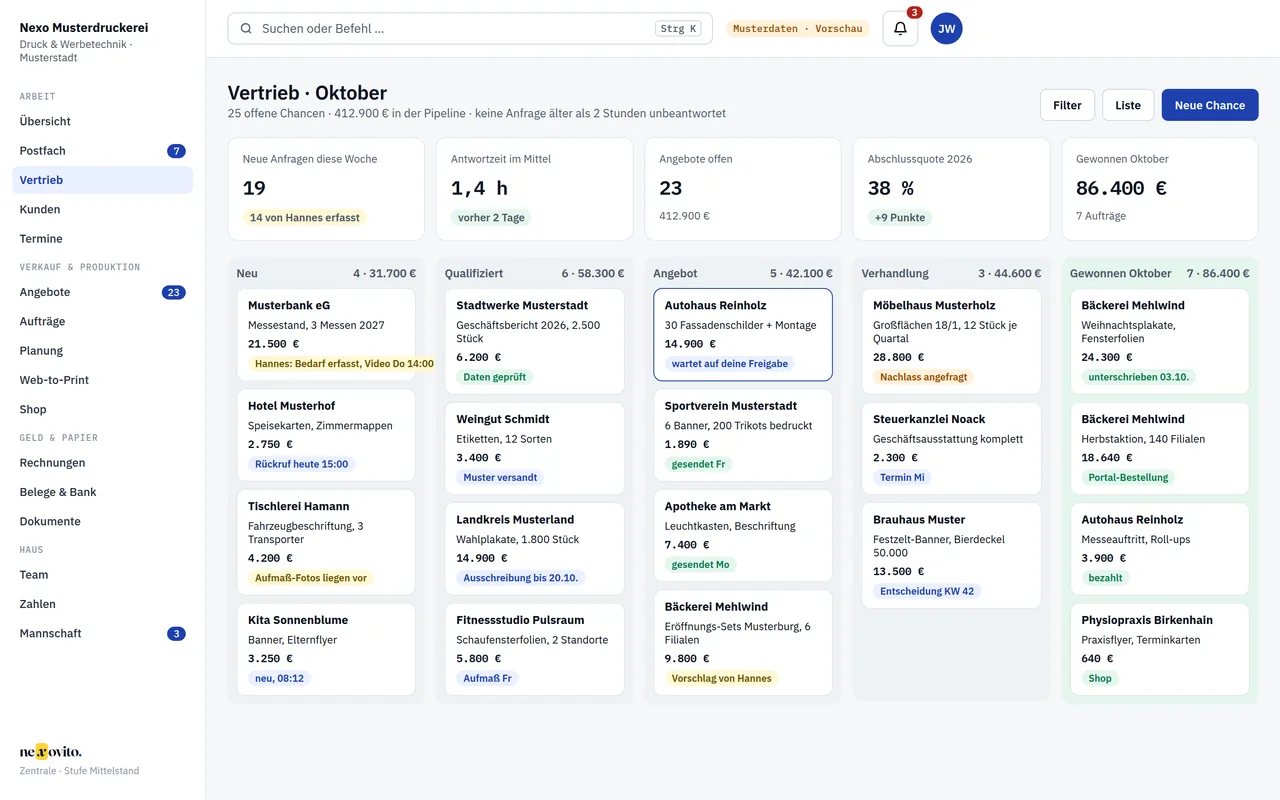Open Termine in the sidebar

click(102, 239)
